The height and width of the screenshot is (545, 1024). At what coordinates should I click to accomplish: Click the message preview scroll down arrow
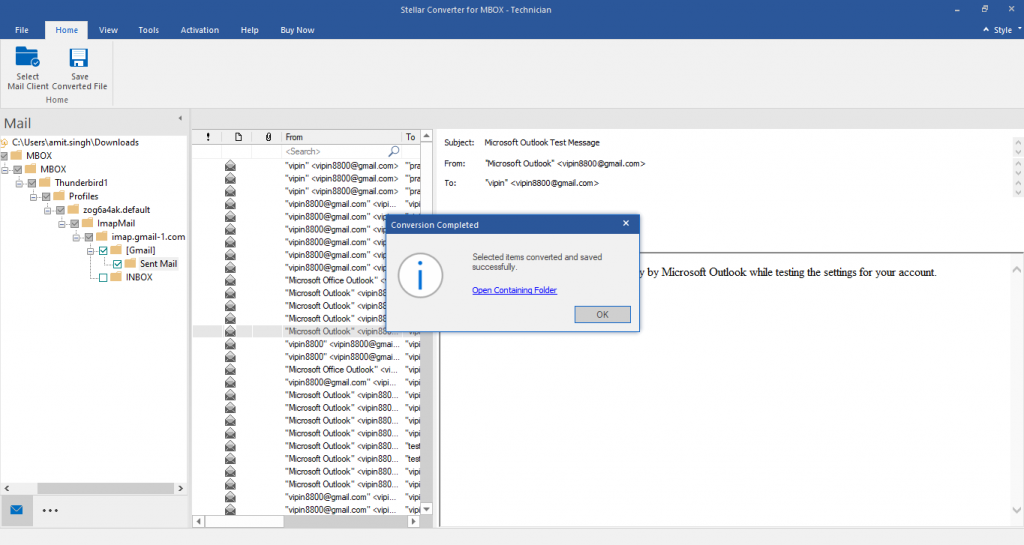pyautogui.click(x=1017, y=510)
